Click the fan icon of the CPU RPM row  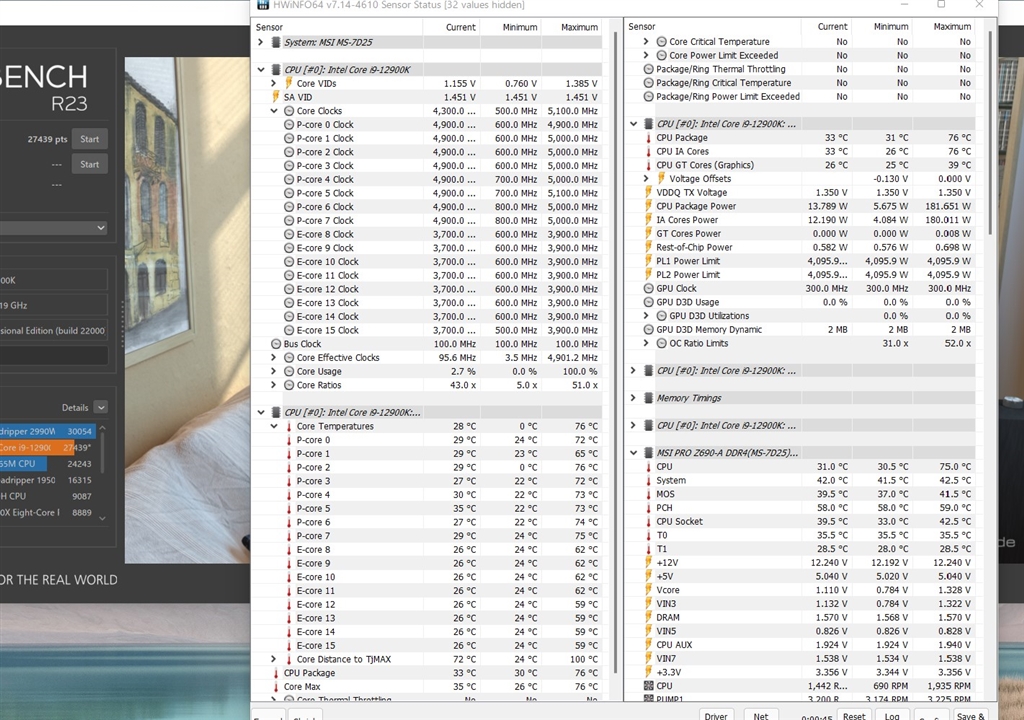point(648,686)
